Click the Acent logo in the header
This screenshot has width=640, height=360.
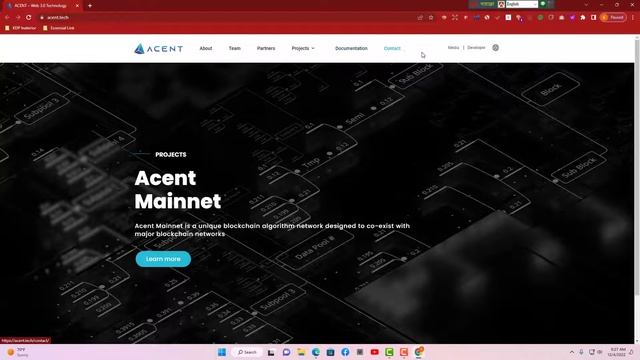[x=158, y=49]
